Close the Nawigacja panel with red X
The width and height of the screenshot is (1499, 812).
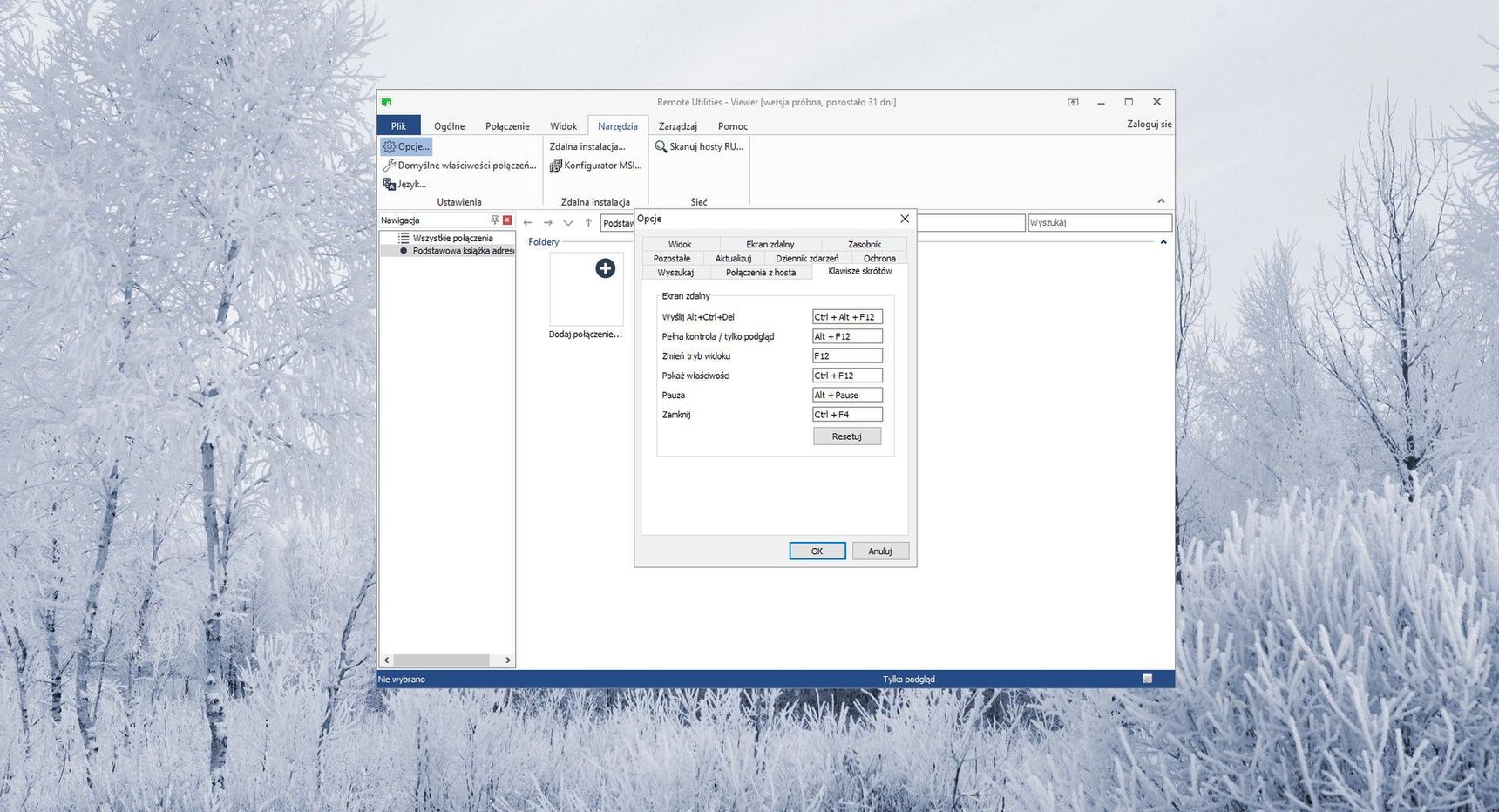click(507, 220)
